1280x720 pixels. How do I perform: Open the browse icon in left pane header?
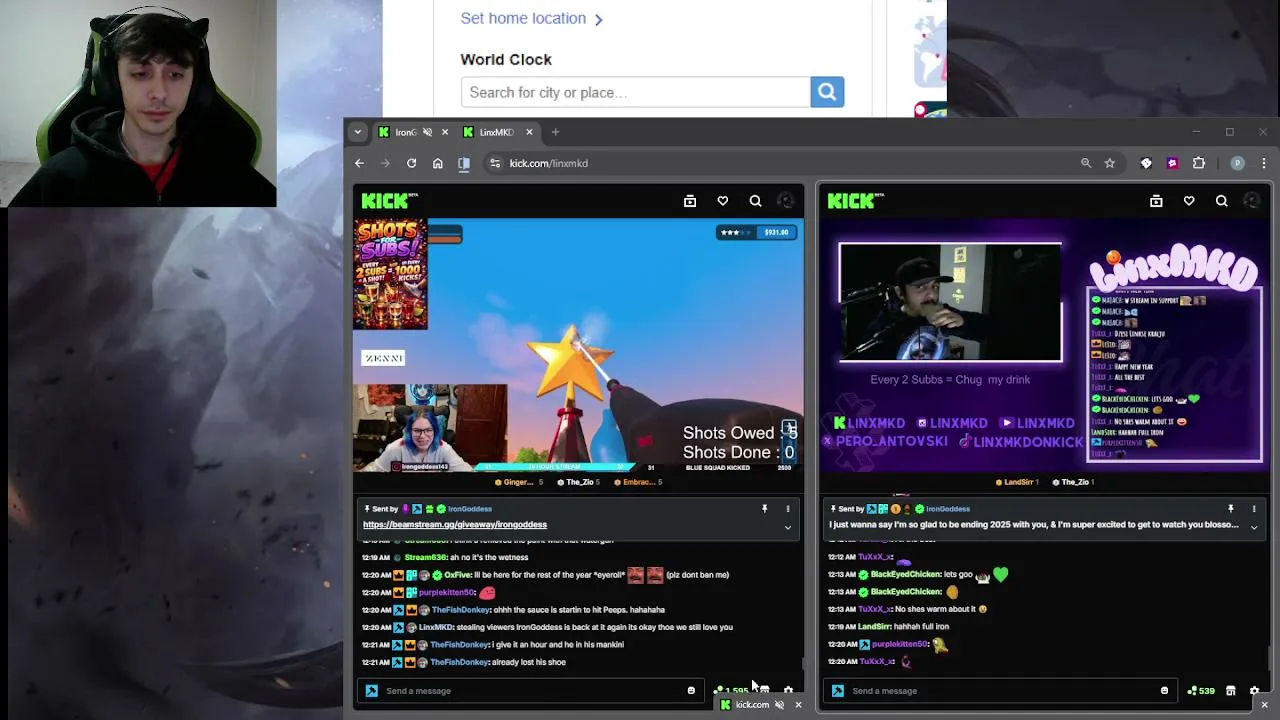pos(690,201)
